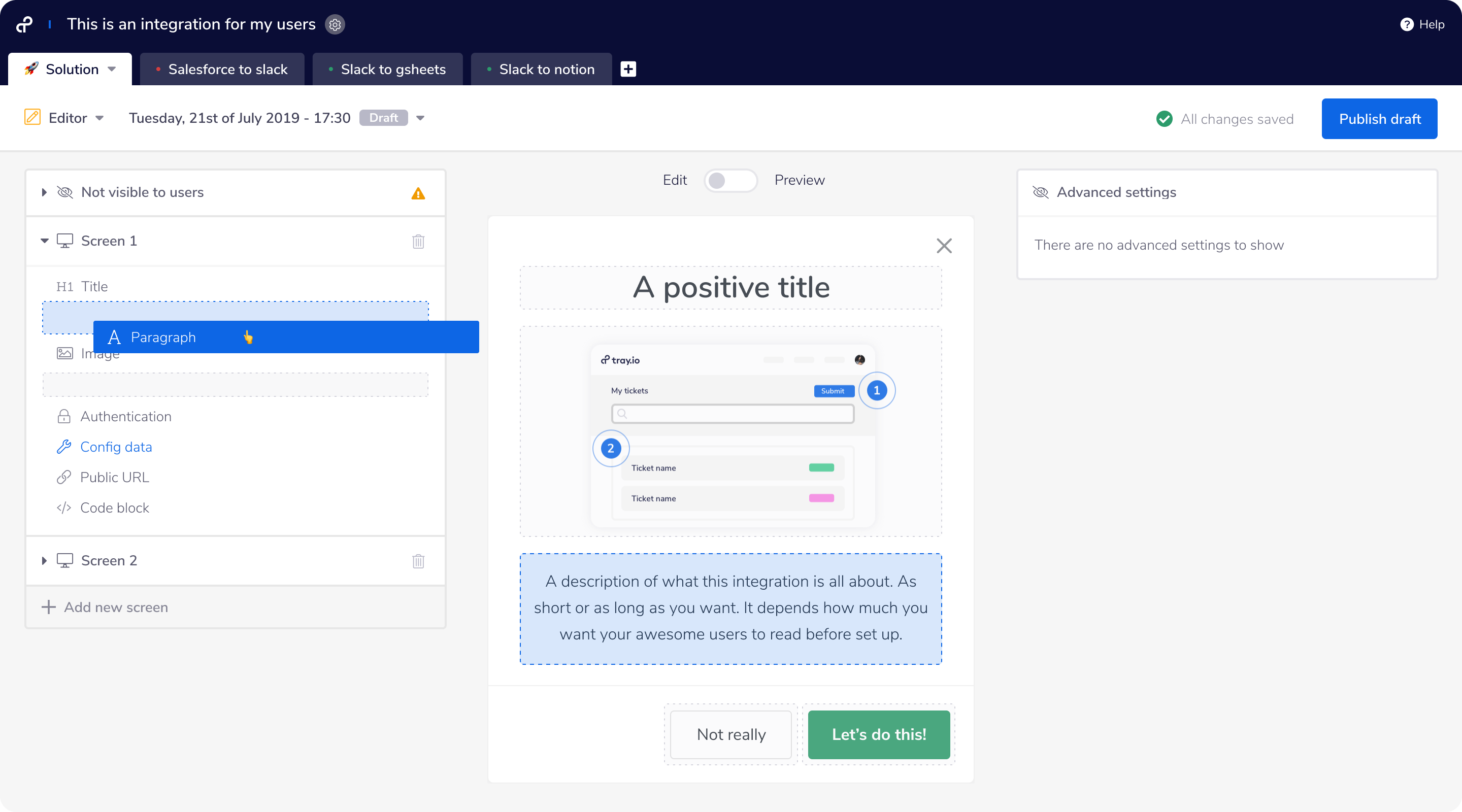The height and width of the screenshot is (812, 1462).
Task: Open integration settings gear icon
Action: (335, 24)
